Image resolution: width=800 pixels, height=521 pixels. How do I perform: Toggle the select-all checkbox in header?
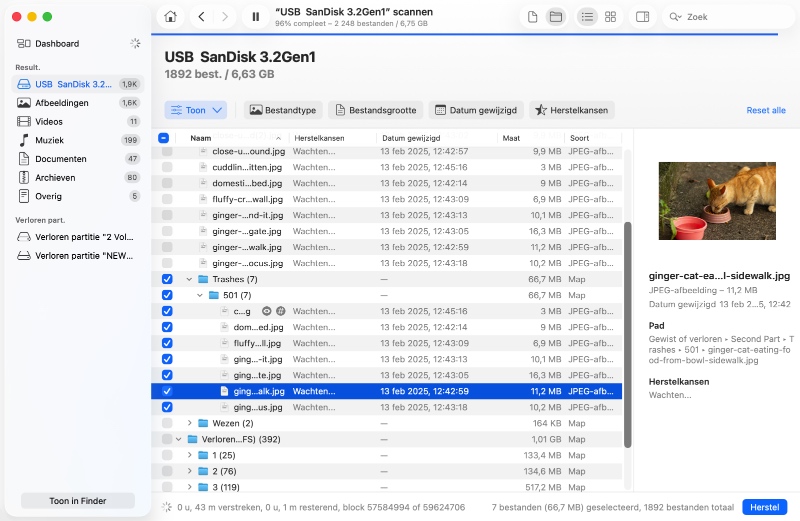click(164, 138)
